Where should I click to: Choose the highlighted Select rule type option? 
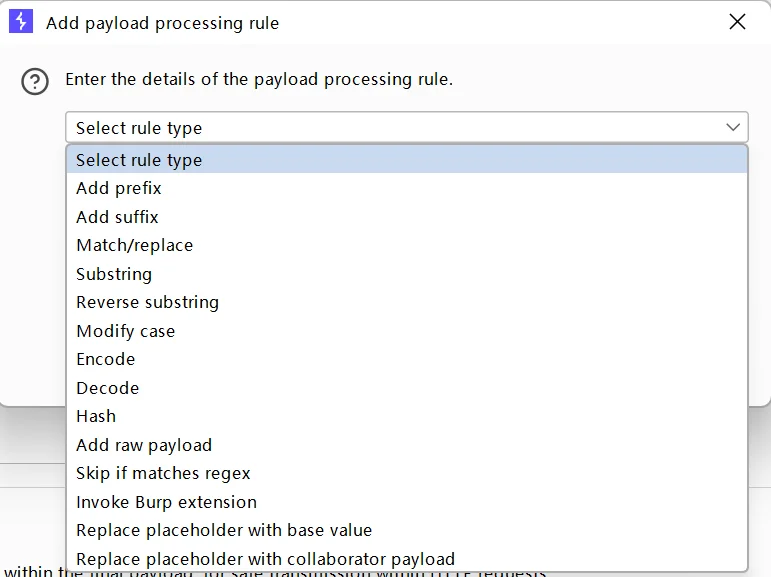139,160
